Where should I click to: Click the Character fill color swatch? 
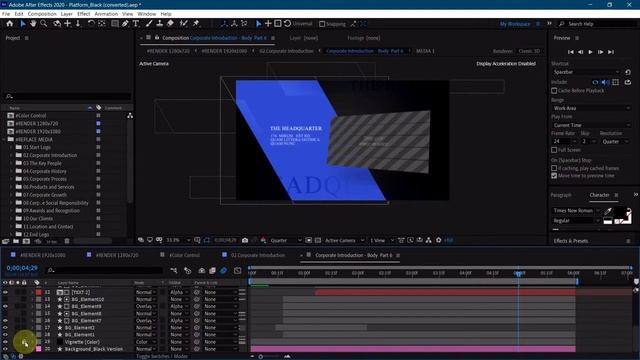(620, 212)
